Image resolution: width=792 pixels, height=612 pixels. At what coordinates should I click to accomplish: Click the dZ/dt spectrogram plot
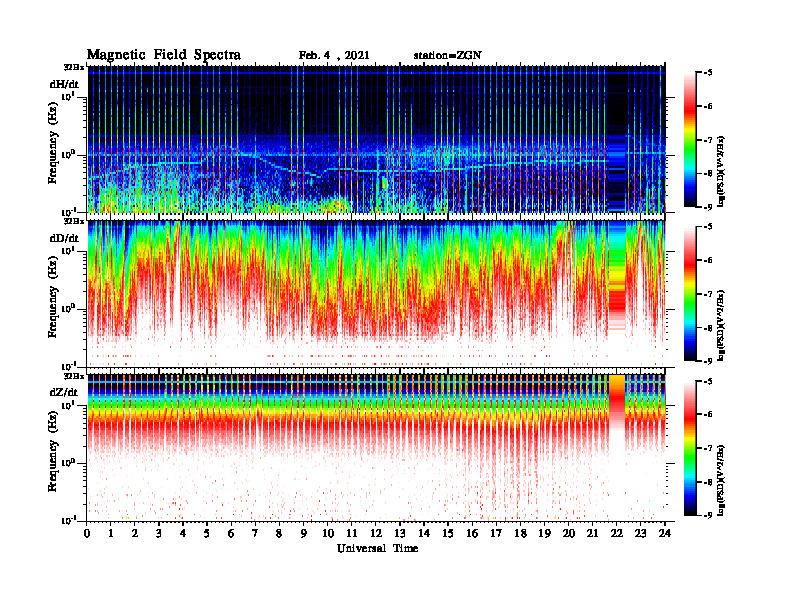[x=376, y=447]
